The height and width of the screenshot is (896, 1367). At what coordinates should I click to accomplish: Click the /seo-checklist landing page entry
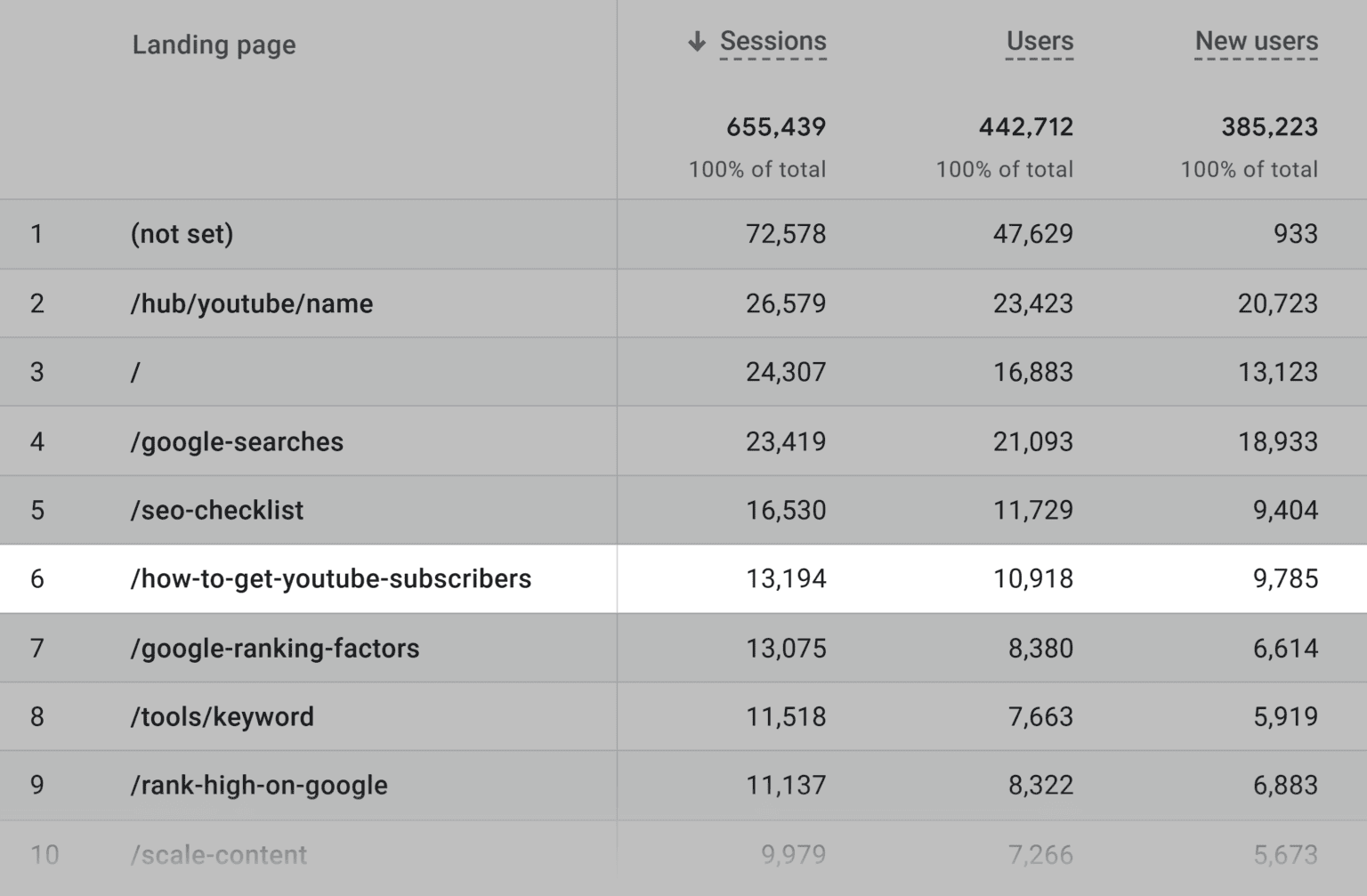216,510
